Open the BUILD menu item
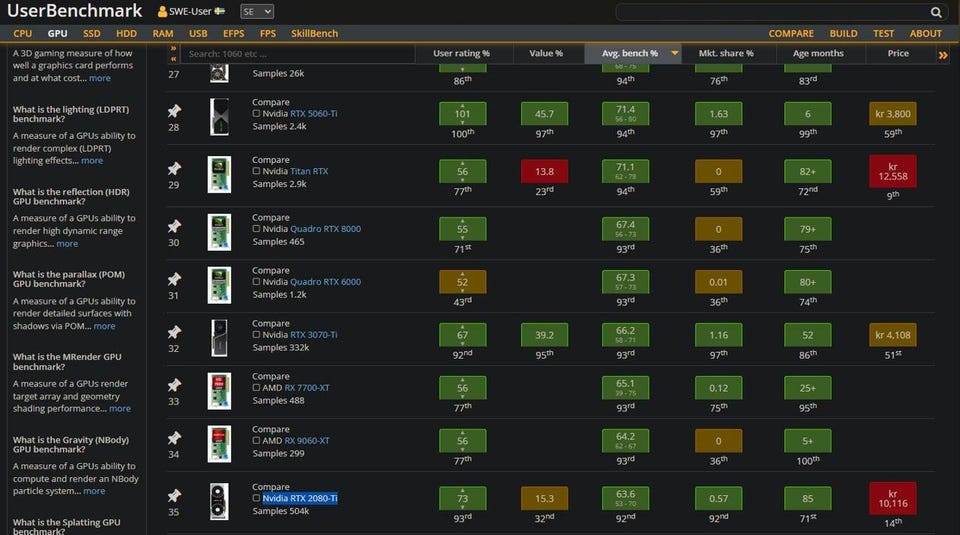The image size is (960, 535). tap(842, 33)
